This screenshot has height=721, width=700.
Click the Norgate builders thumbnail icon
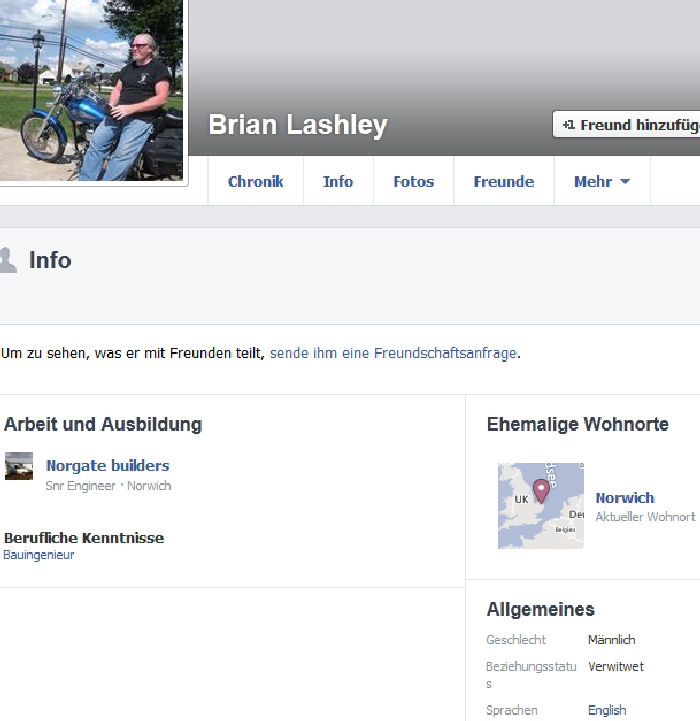coord(19,466)
